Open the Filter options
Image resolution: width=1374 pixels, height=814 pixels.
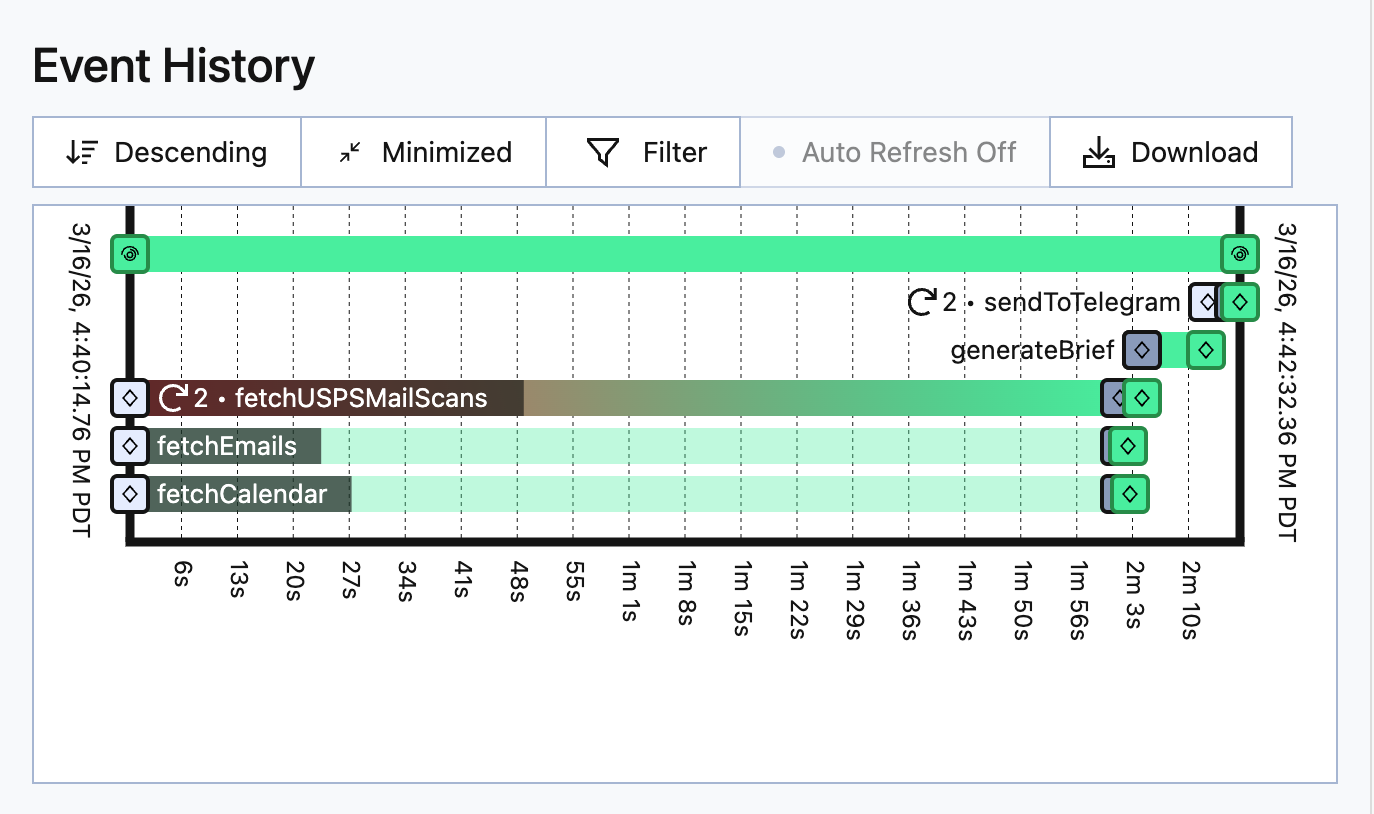point(643,152)
